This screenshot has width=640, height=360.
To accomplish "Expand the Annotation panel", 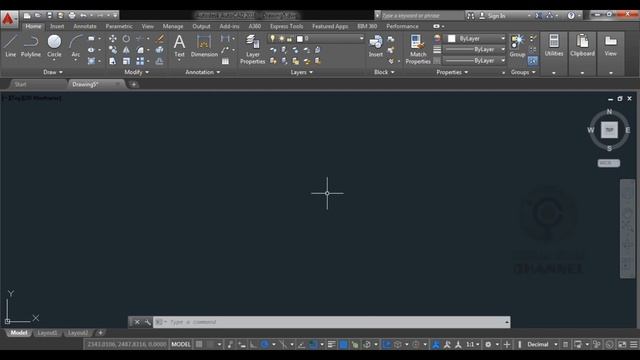I will (x=202, y=72).
